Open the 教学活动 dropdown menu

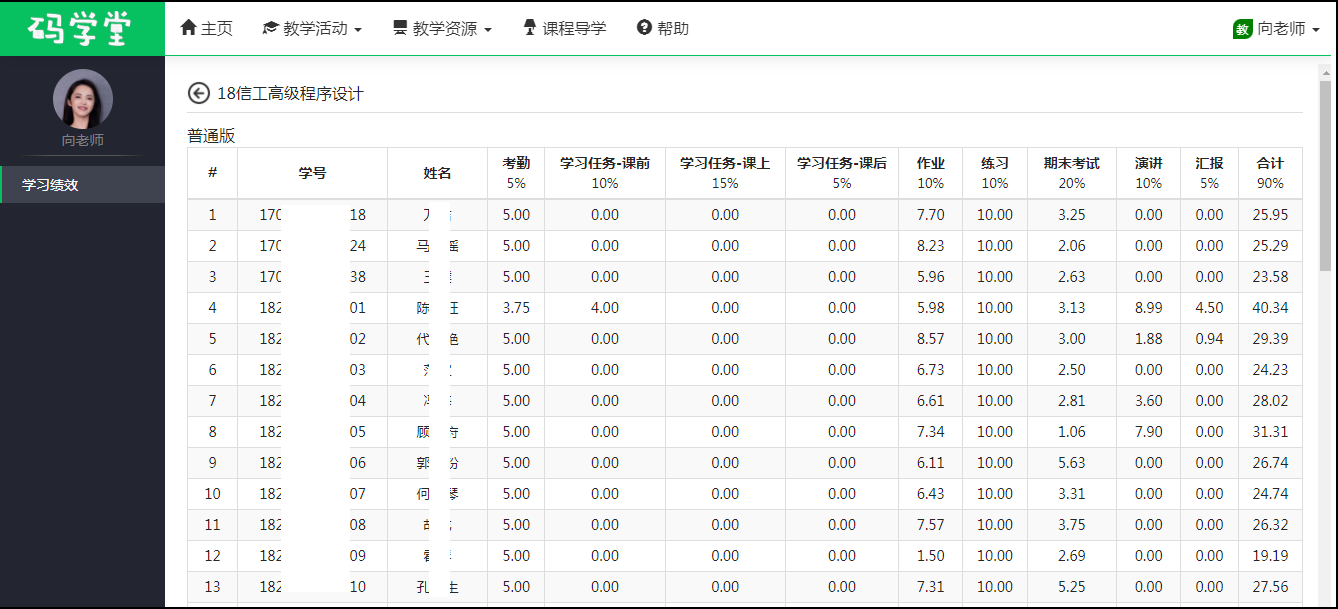[x=312, y=28]
